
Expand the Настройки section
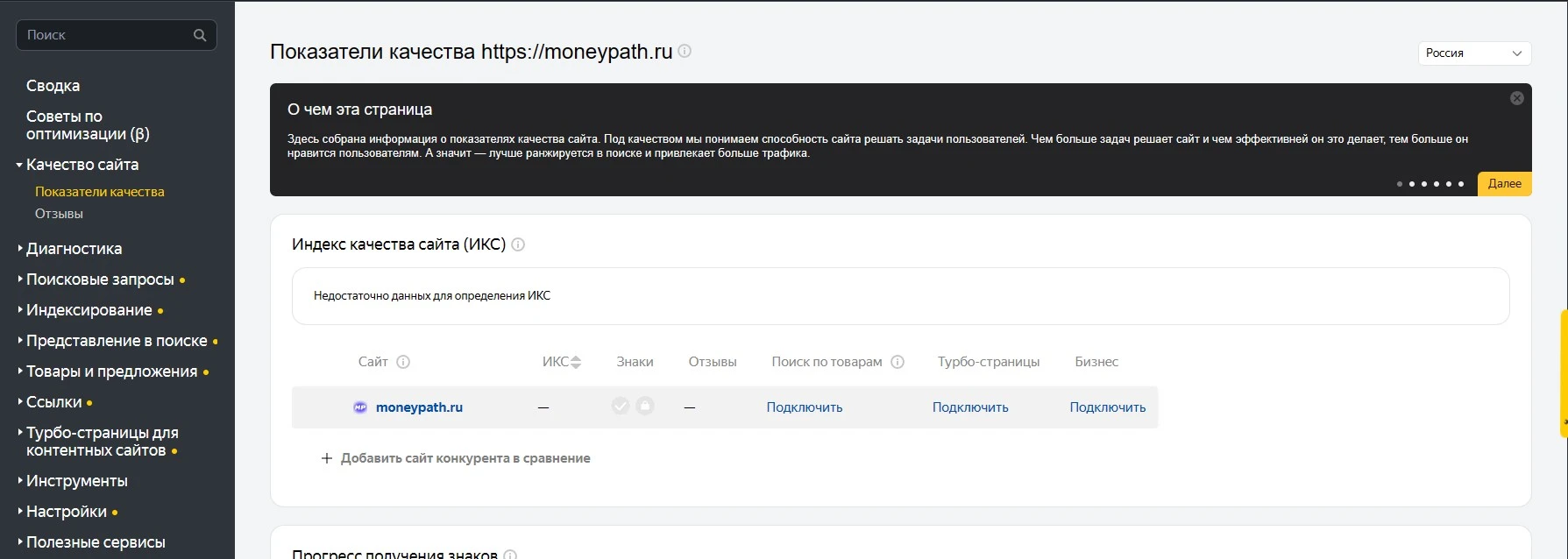tap(67, 512)
